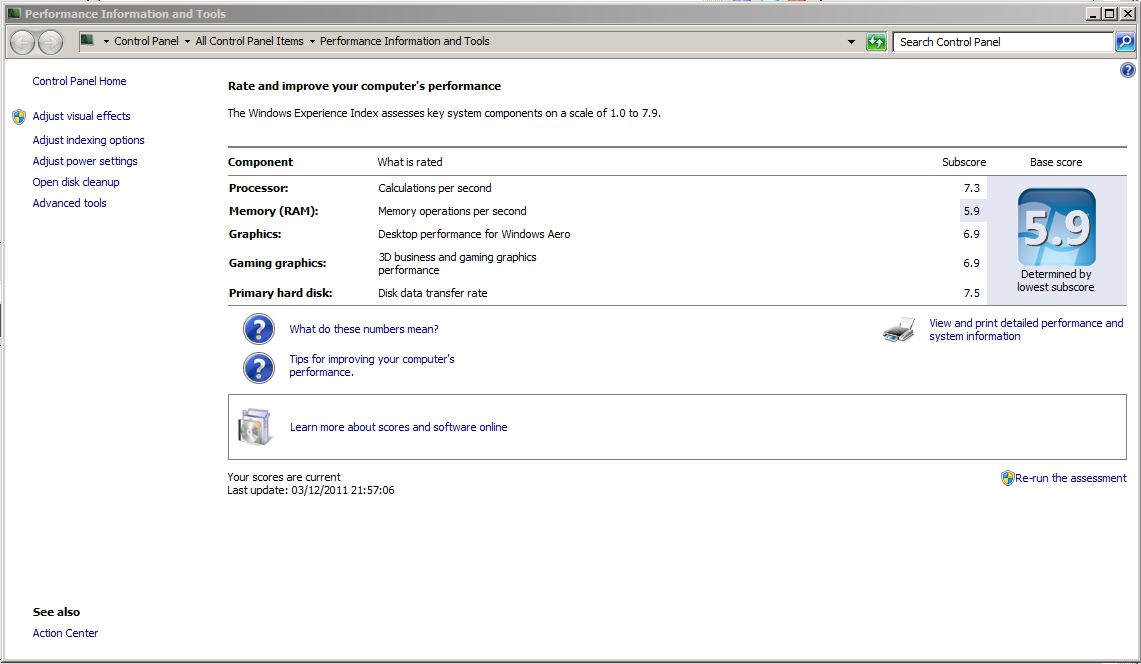Click question icon beside What do these numbers mean
Screen dimensions: 1141x664
[x=258, y=329]
